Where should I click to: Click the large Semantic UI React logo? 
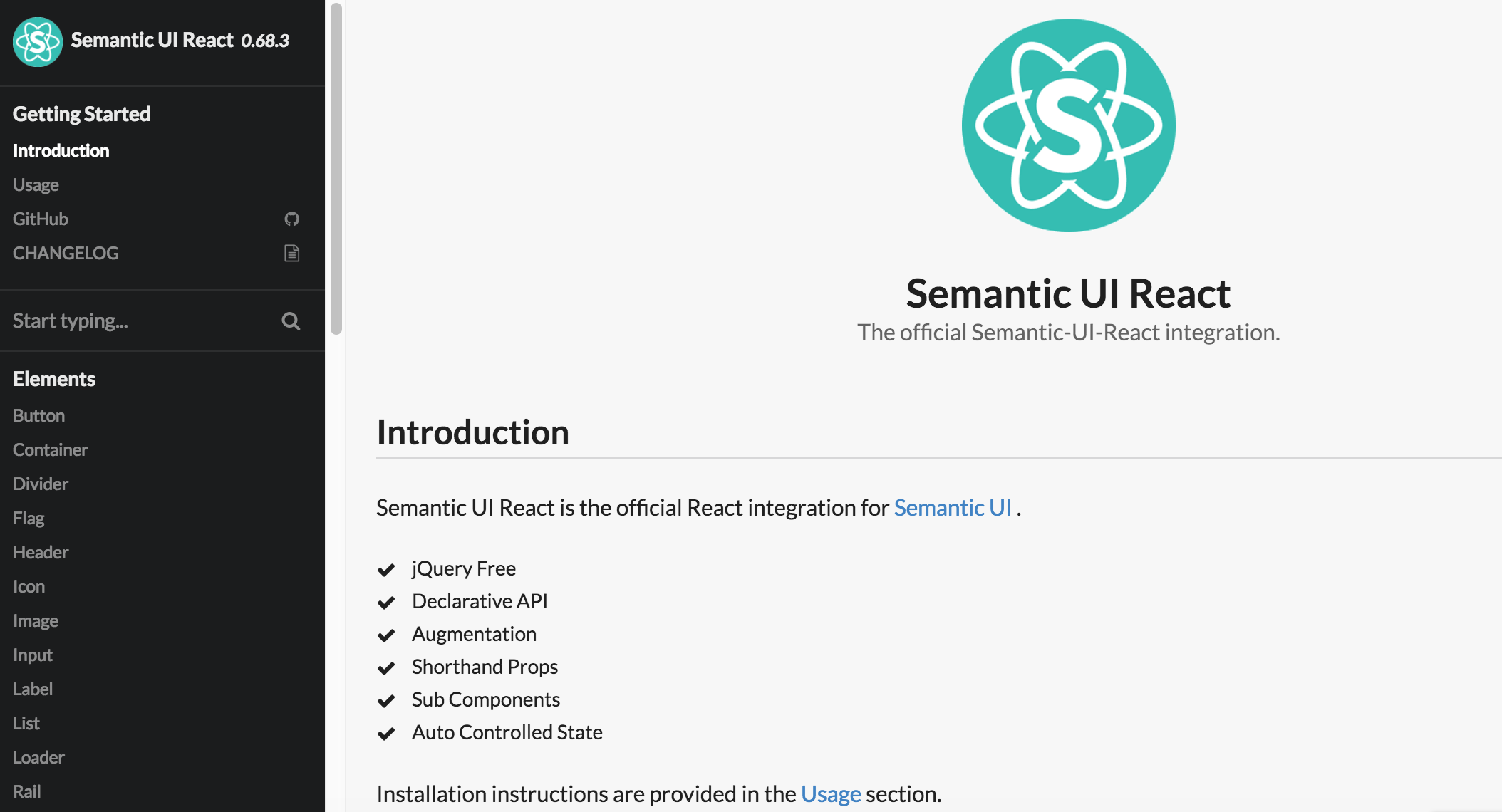1068,125
